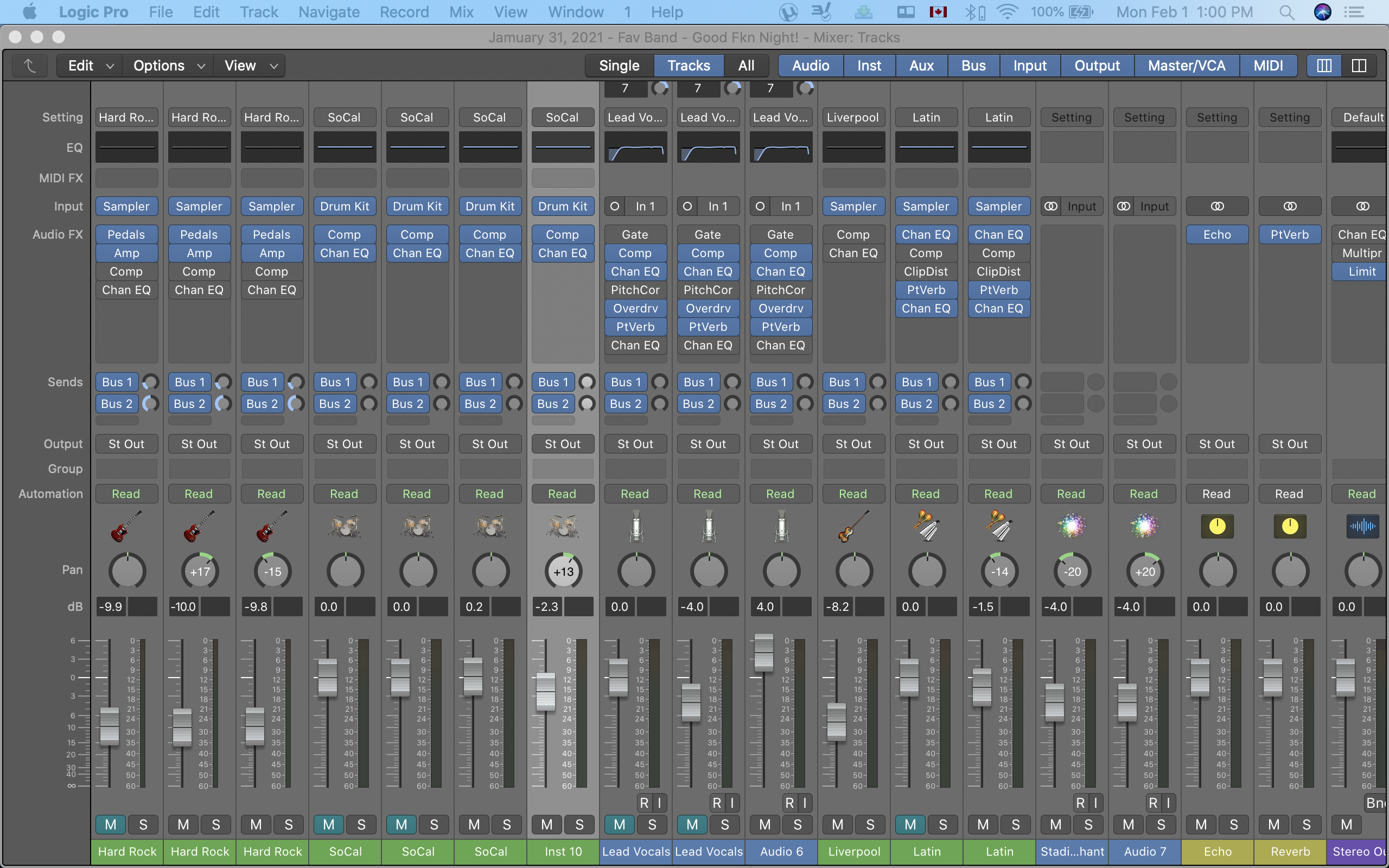Open the Echo plug-in on Echo strip
The image size is (1389, 868).
tap(1217, 234)
